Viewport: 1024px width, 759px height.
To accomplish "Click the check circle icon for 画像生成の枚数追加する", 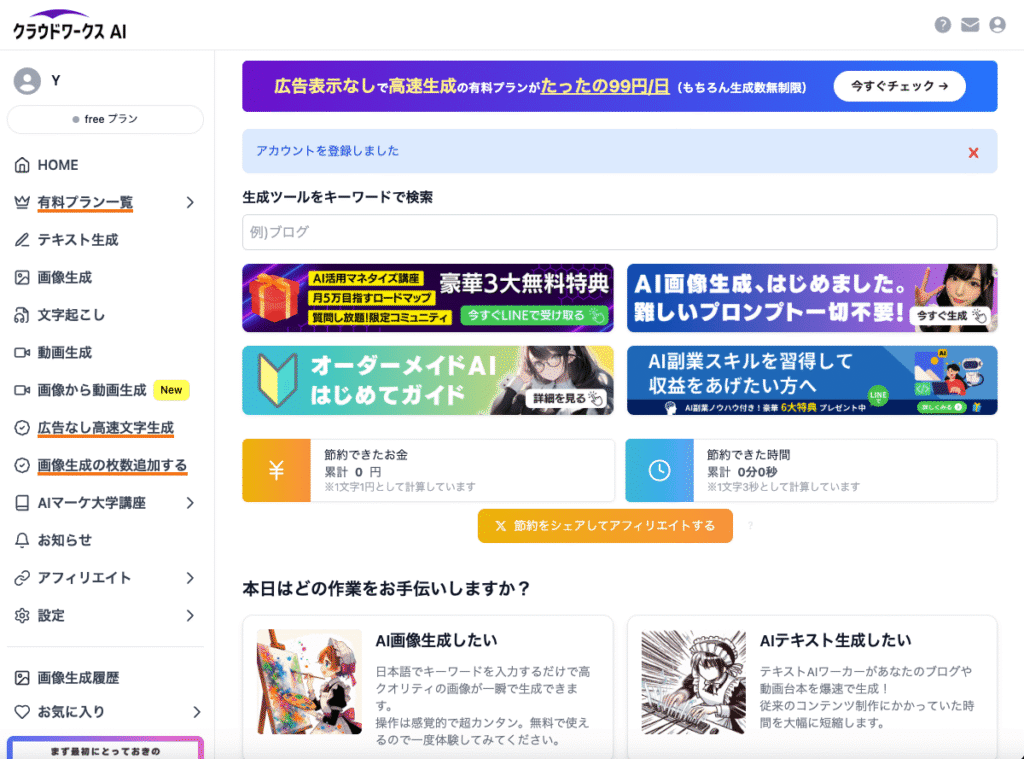I will coord(22,465).
